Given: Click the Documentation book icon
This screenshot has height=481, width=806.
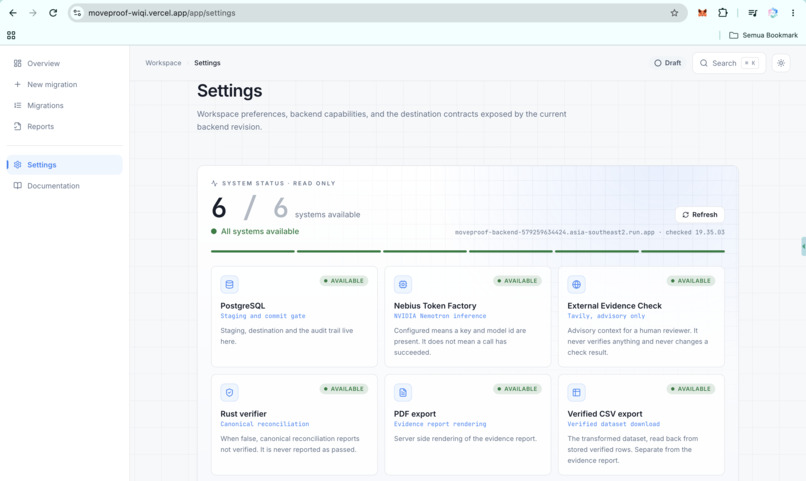Looking at the screenshot, I should click(x=17, y=186).
